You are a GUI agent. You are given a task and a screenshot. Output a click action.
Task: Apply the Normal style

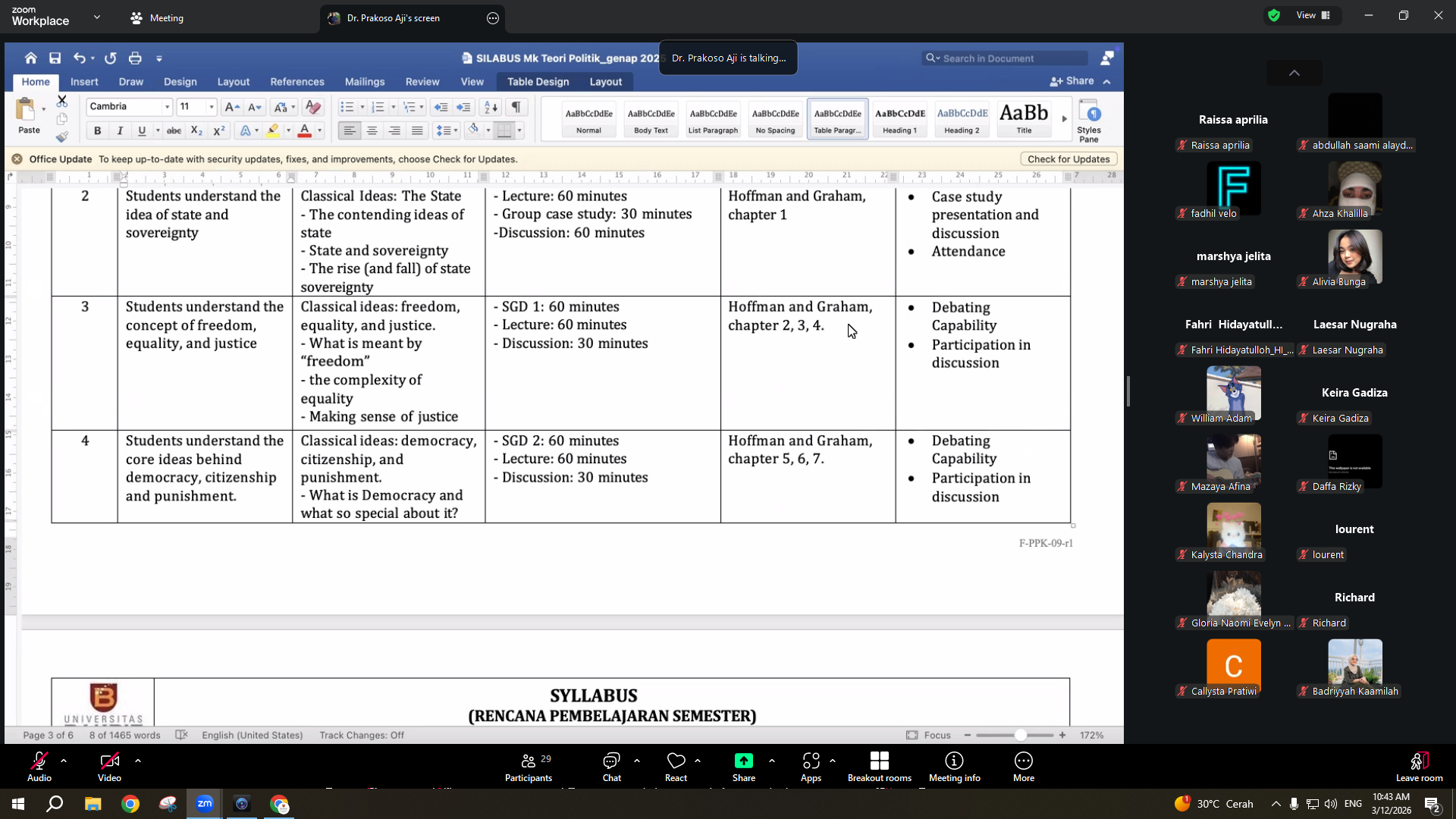[588, 119]
